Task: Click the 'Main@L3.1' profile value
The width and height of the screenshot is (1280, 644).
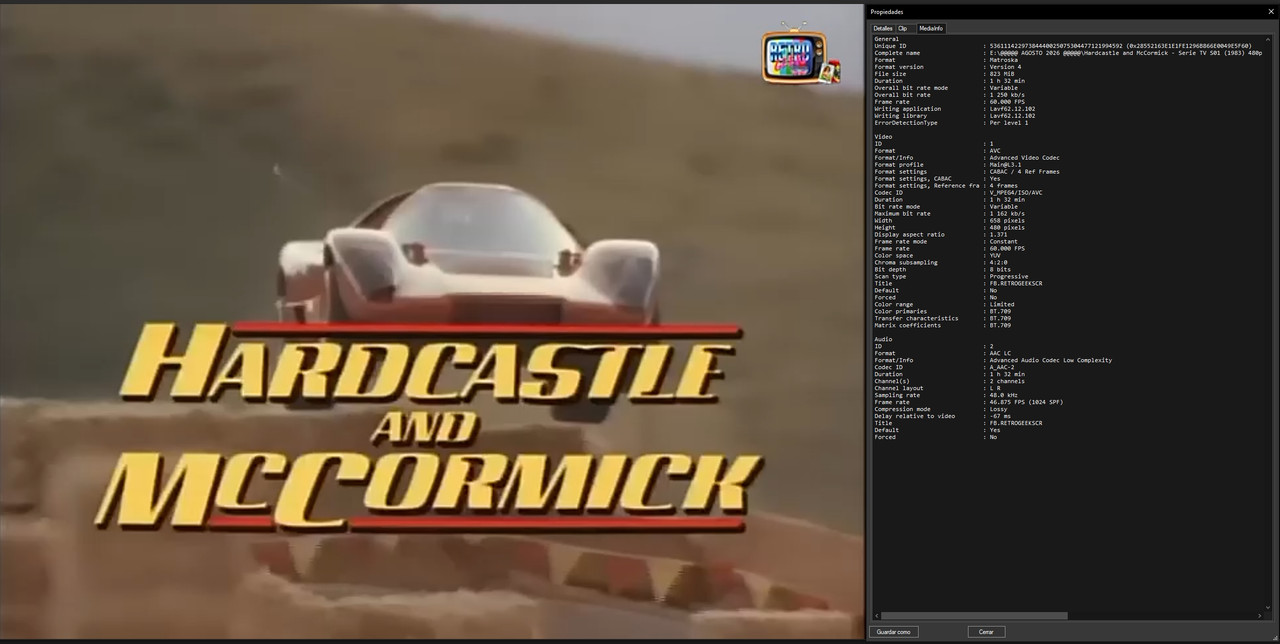Action: coord(1005,165)
